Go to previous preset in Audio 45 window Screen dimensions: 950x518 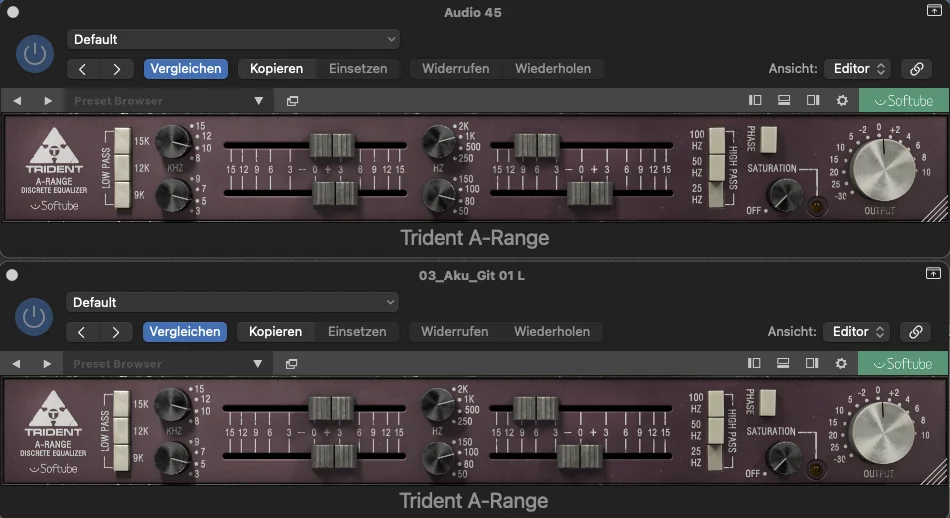(82, 69)
